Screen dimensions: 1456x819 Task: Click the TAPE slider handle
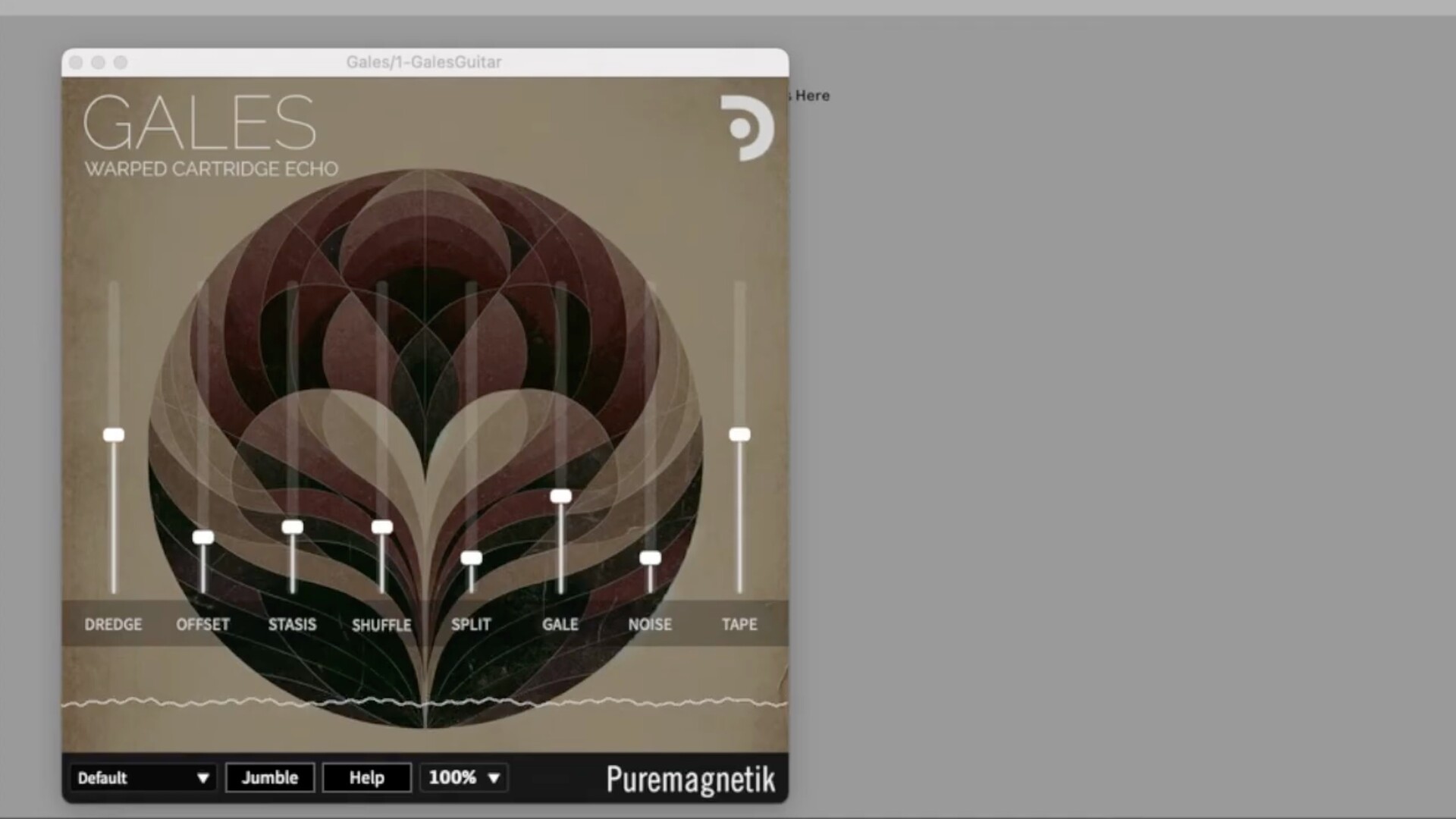pyautogui.click(x=740, y=435)
